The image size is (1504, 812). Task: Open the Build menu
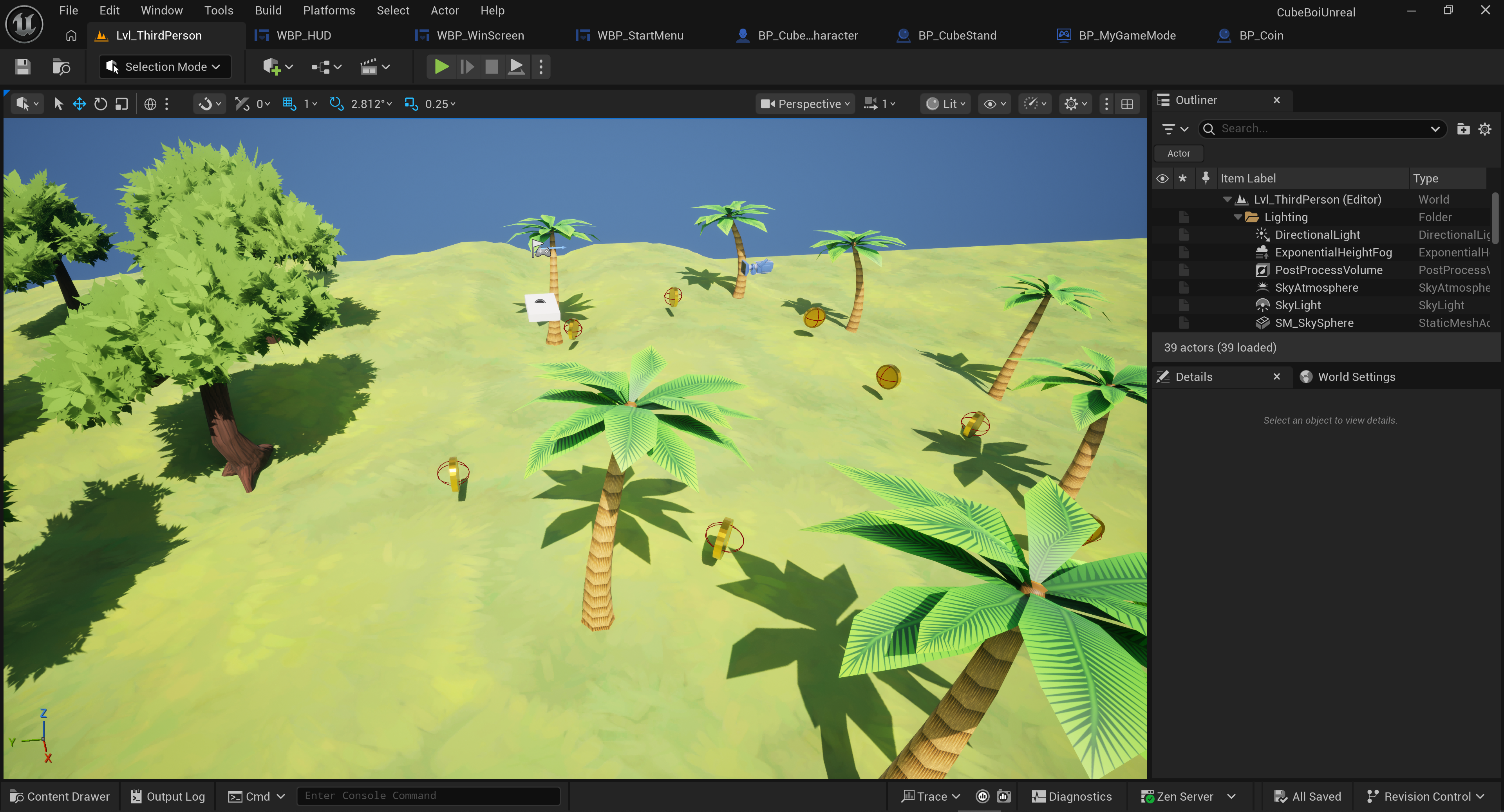[x=268, y=11]
